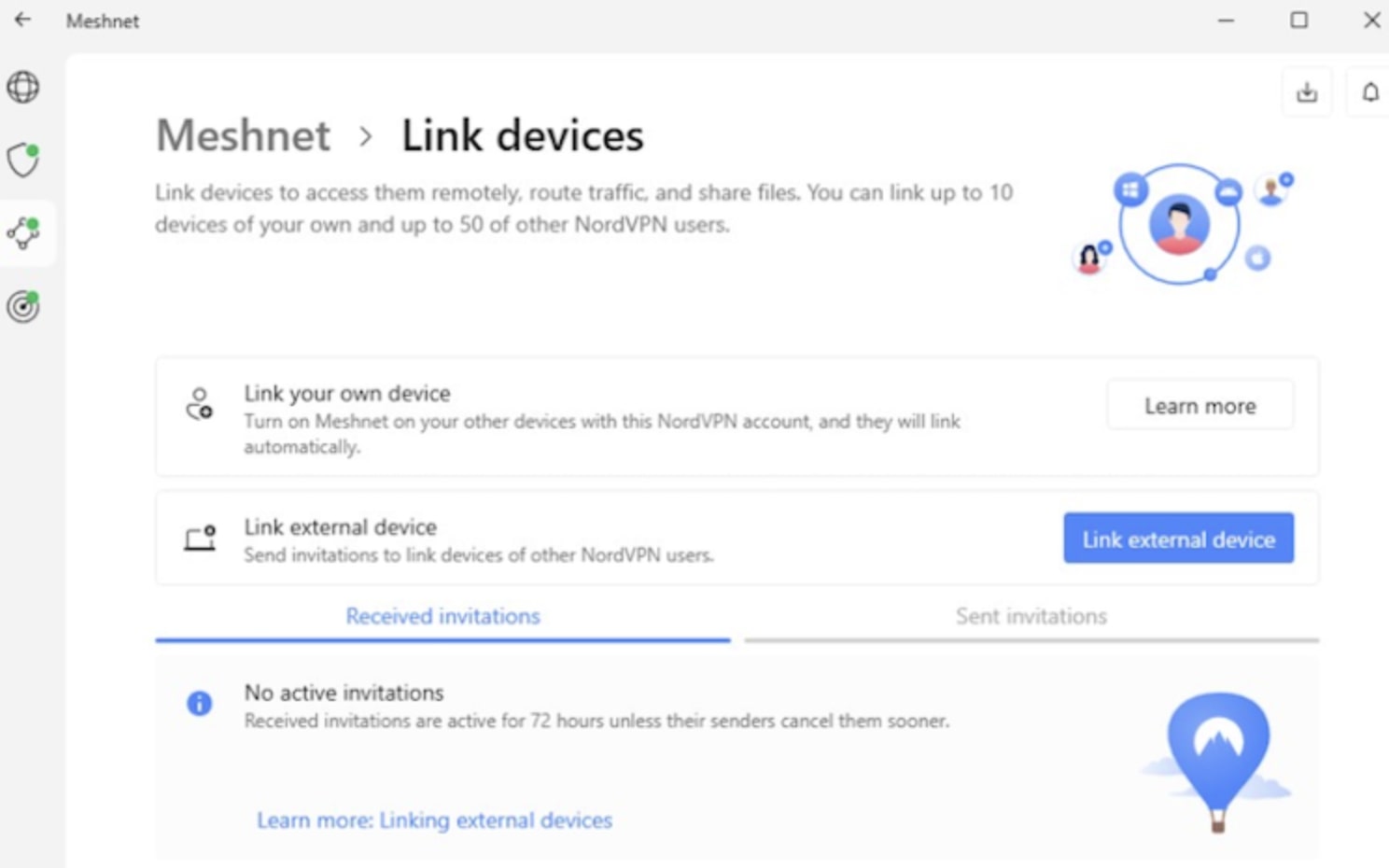Switch to Sent invitations tab
This screenshot has width=1389, height=868.
pyautogui.click(x=1031, y=616)
